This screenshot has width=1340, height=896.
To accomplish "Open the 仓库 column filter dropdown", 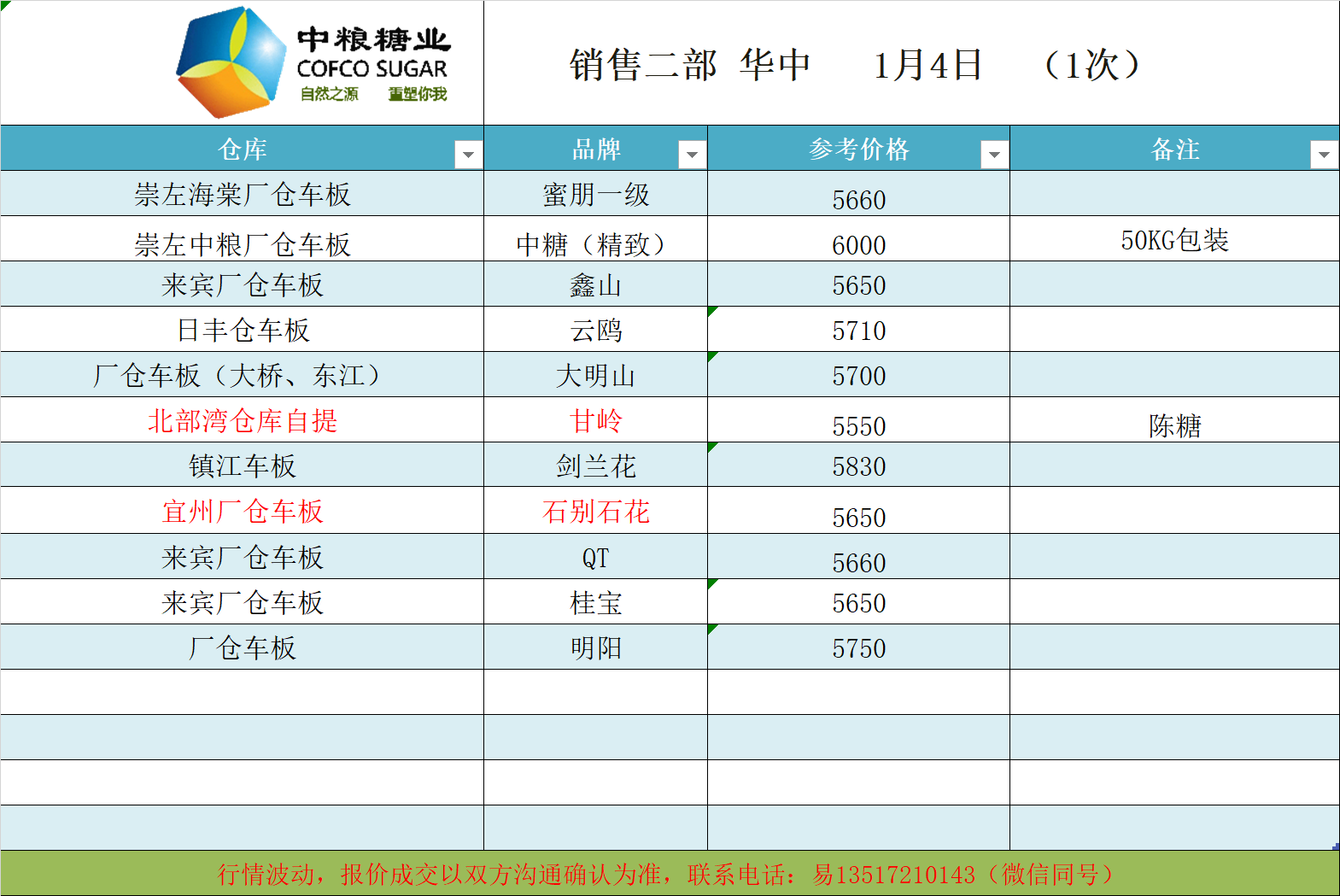I will click(x=467, y=155).
